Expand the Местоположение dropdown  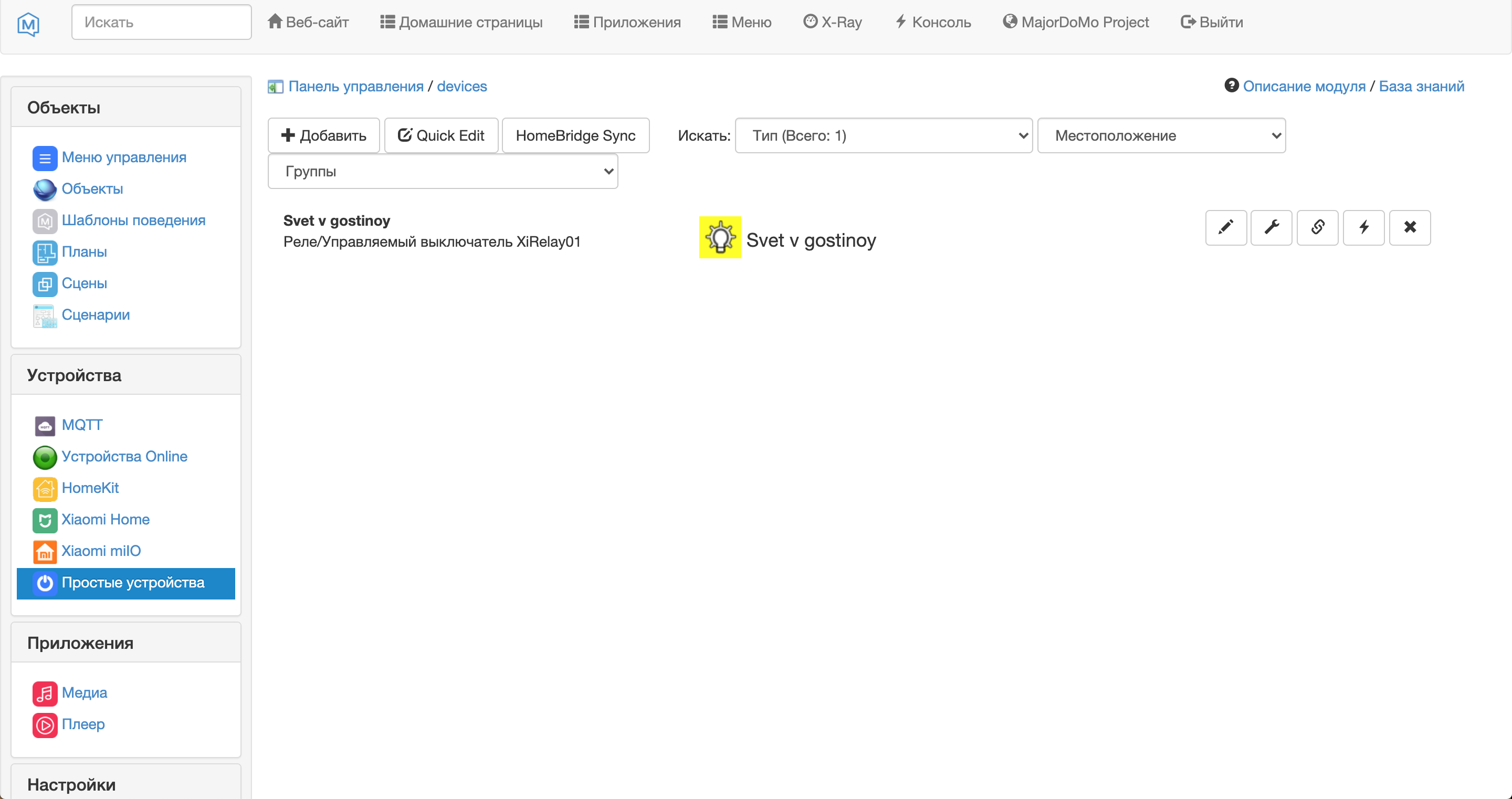point(1162,135)
